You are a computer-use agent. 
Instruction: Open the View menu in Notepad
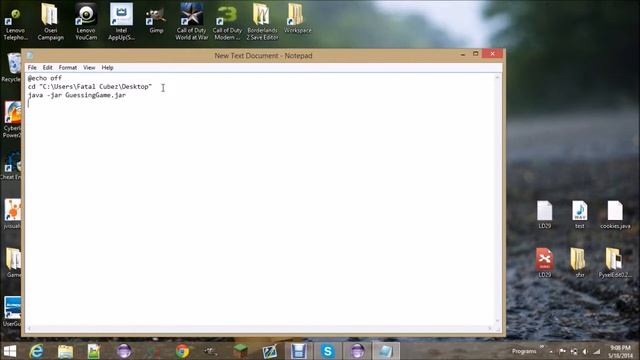89,68
